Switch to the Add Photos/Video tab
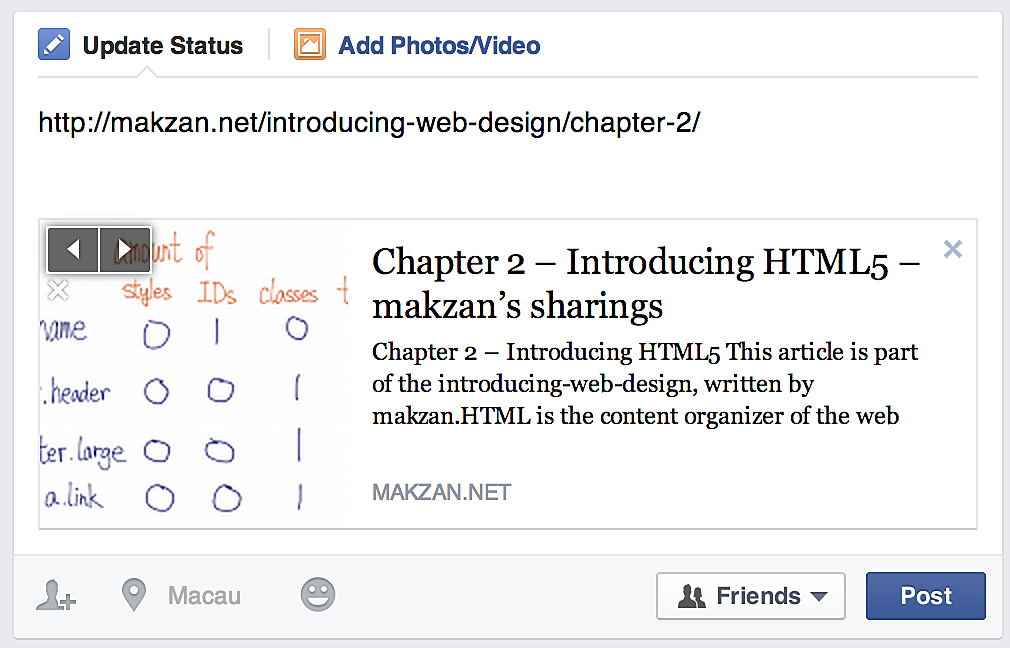Viewport: 1010px width, 648px height. click(x=439, y=46)
